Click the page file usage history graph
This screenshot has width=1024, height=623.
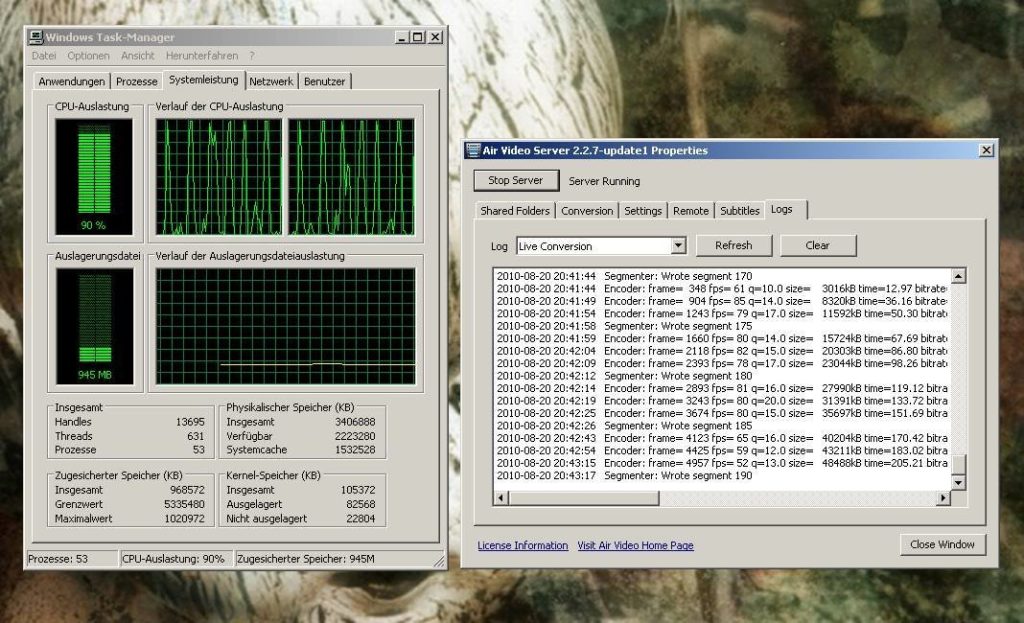285,326
